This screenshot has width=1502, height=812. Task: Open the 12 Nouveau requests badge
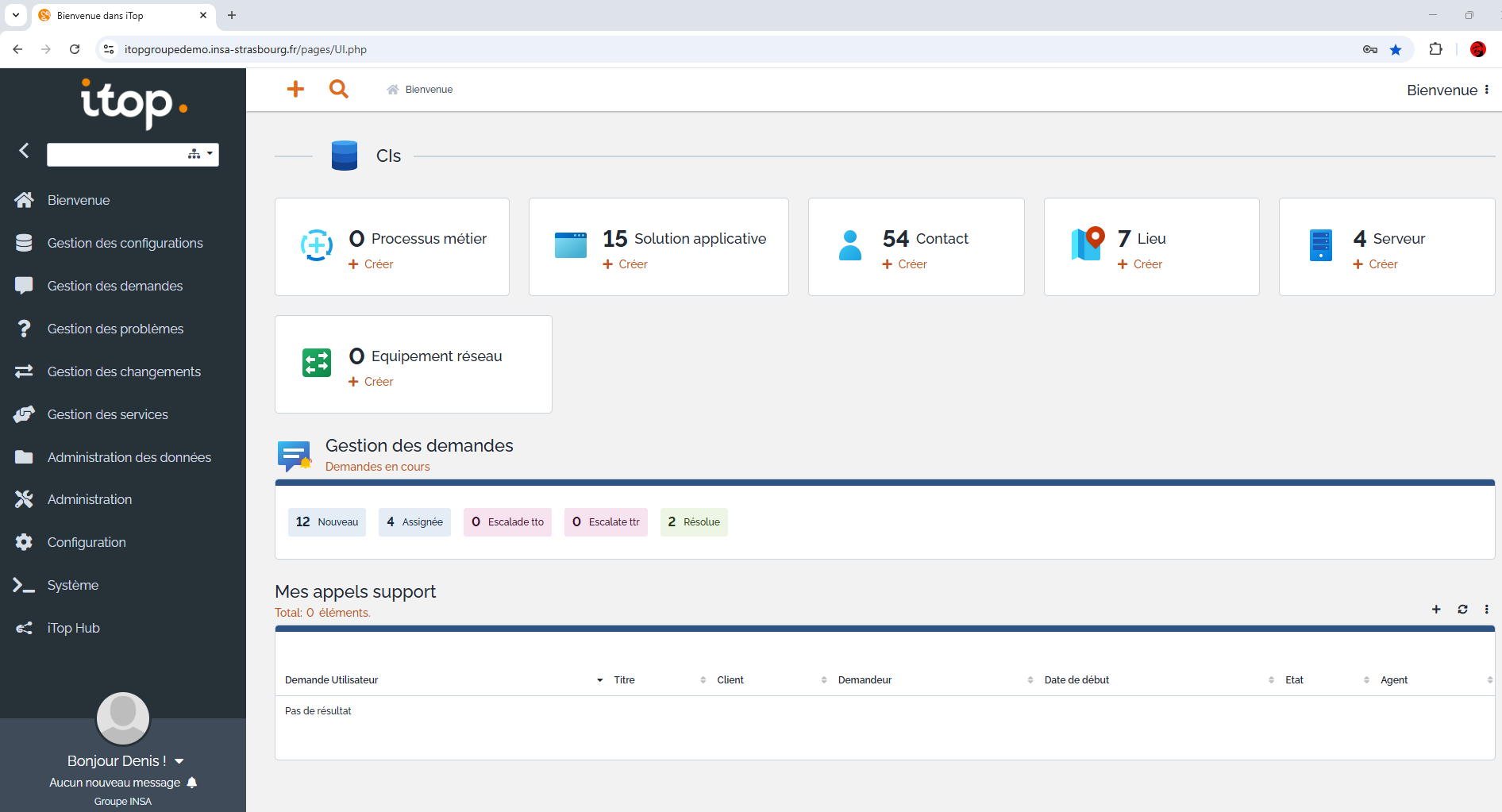tap(327, 522)
